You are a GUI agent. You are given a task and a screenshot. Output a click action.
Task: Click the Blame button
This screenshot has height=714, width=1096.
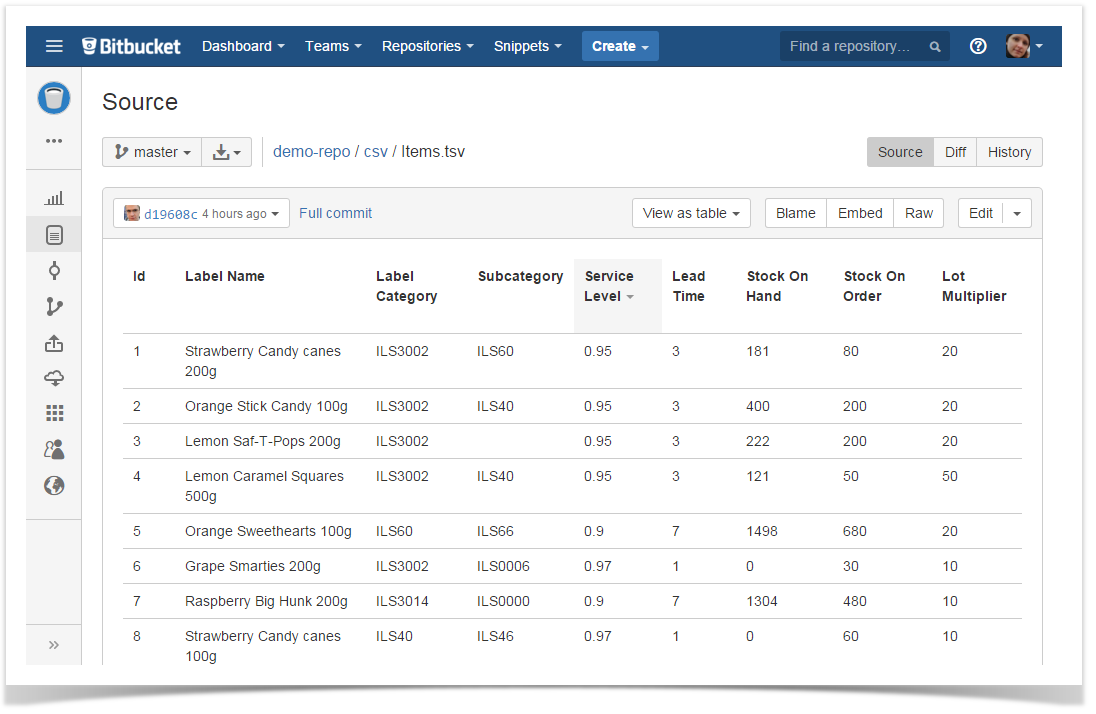(795, 213)
